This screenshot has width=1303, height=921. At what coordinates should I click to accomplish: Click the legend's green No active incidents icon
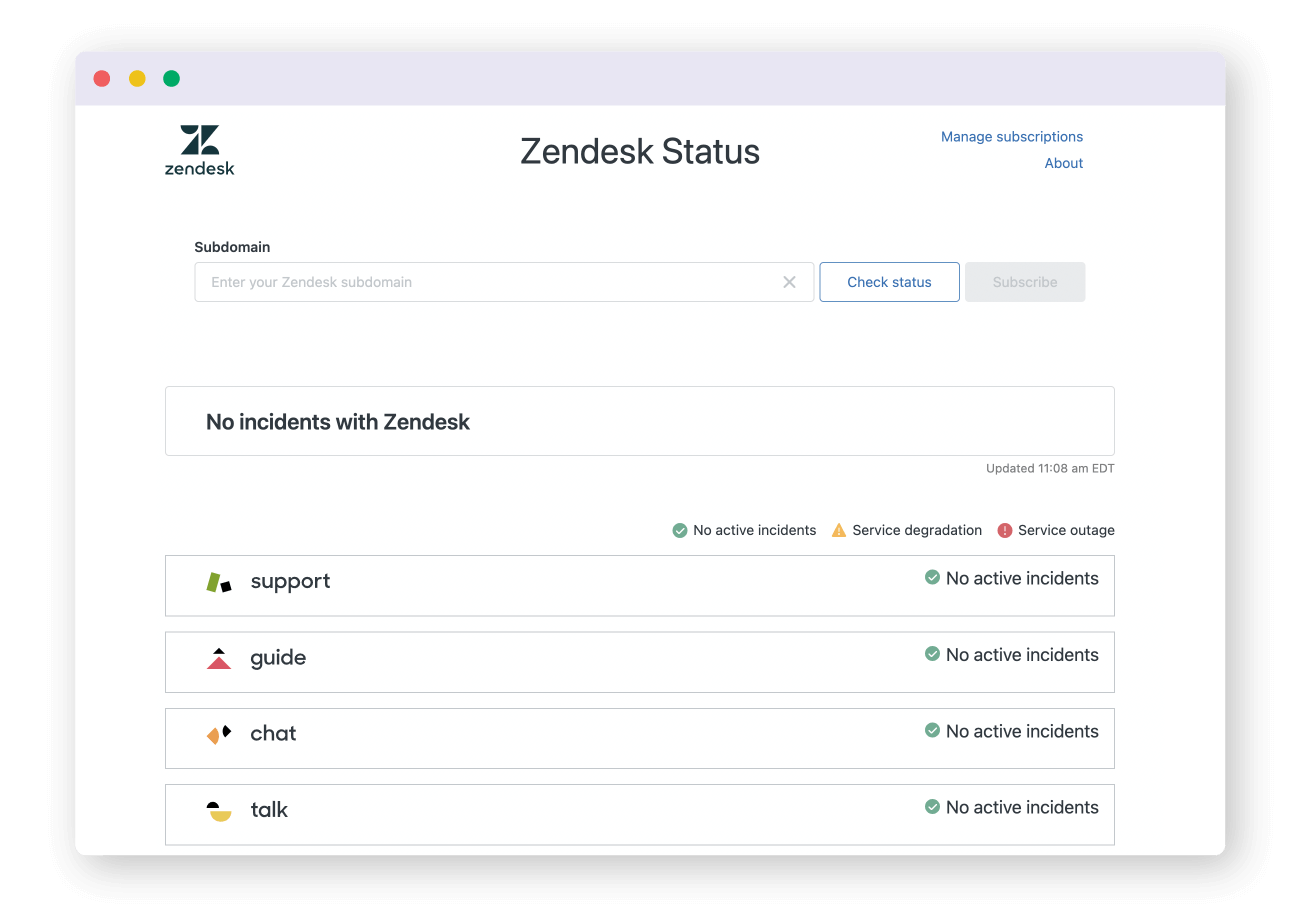pyautogui.click(x=680, y=530)
